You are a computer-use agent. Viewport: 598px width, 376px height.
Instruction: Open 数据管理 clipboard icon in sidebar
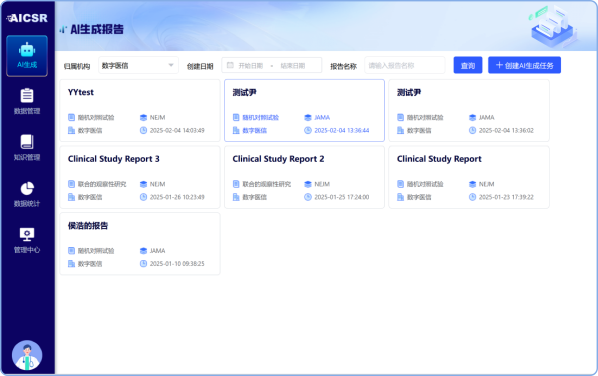[x=27, y=95]
